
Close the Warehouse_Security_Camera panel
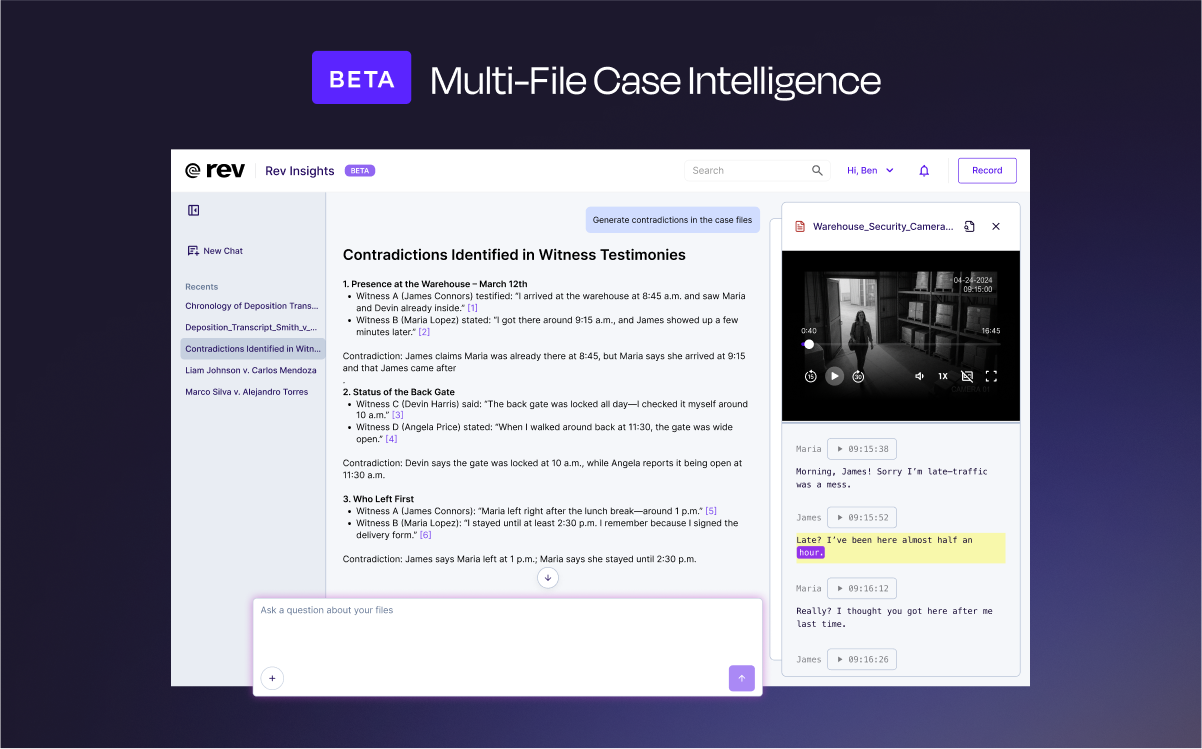pos(996,227)
